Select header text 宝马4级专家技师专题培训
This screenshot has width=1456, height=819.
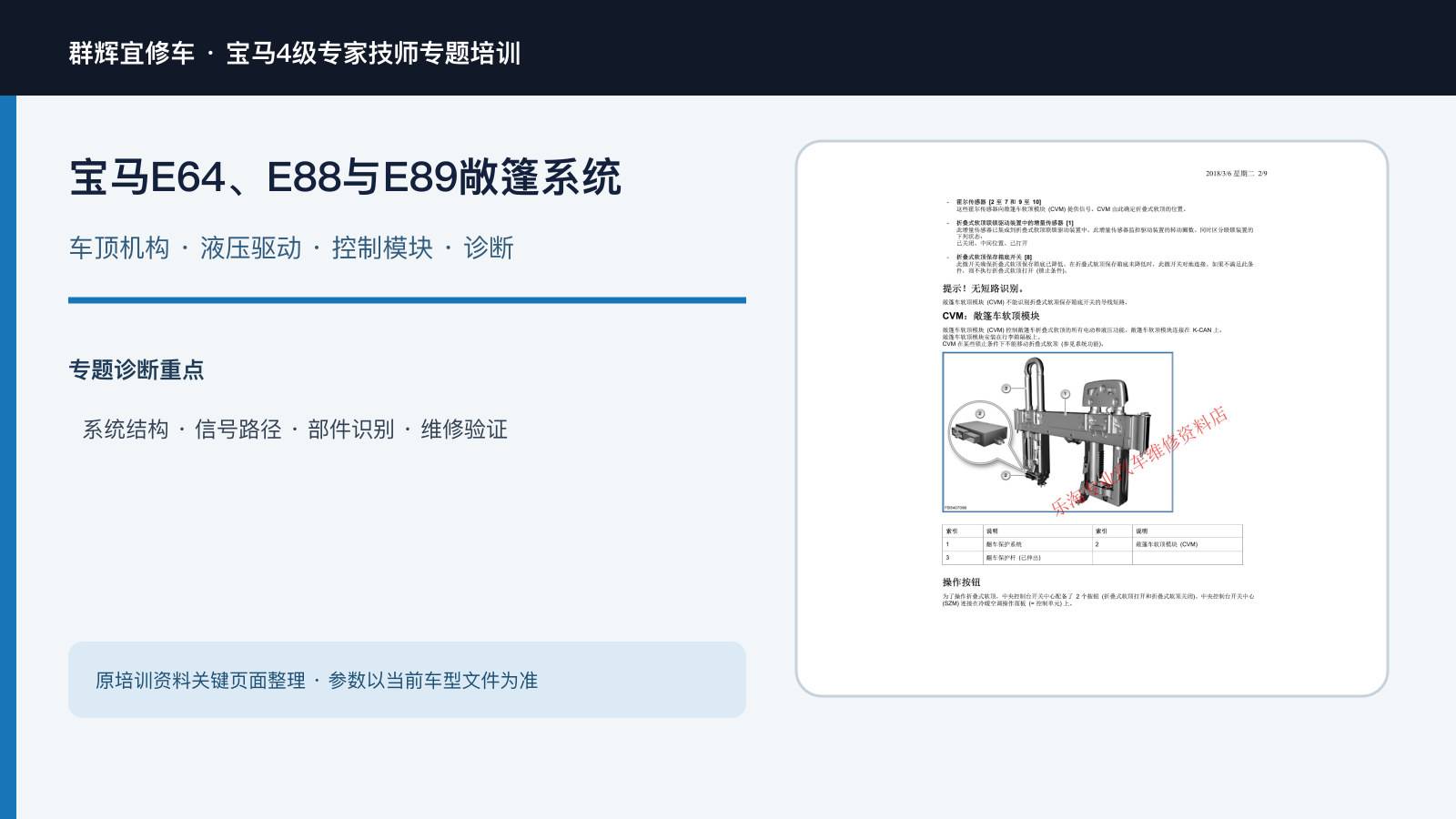373,53
